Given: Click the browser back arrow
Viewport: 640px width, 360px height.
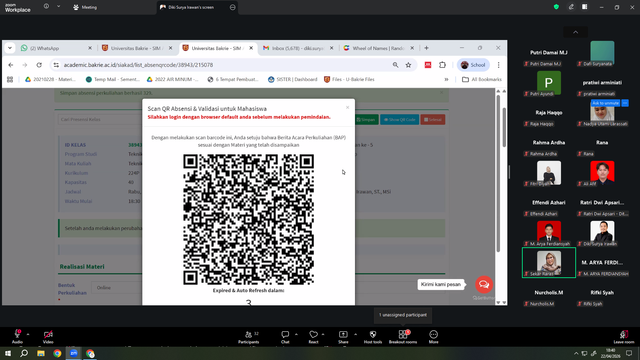Looking at the screenshot, I should pos(11,65).
